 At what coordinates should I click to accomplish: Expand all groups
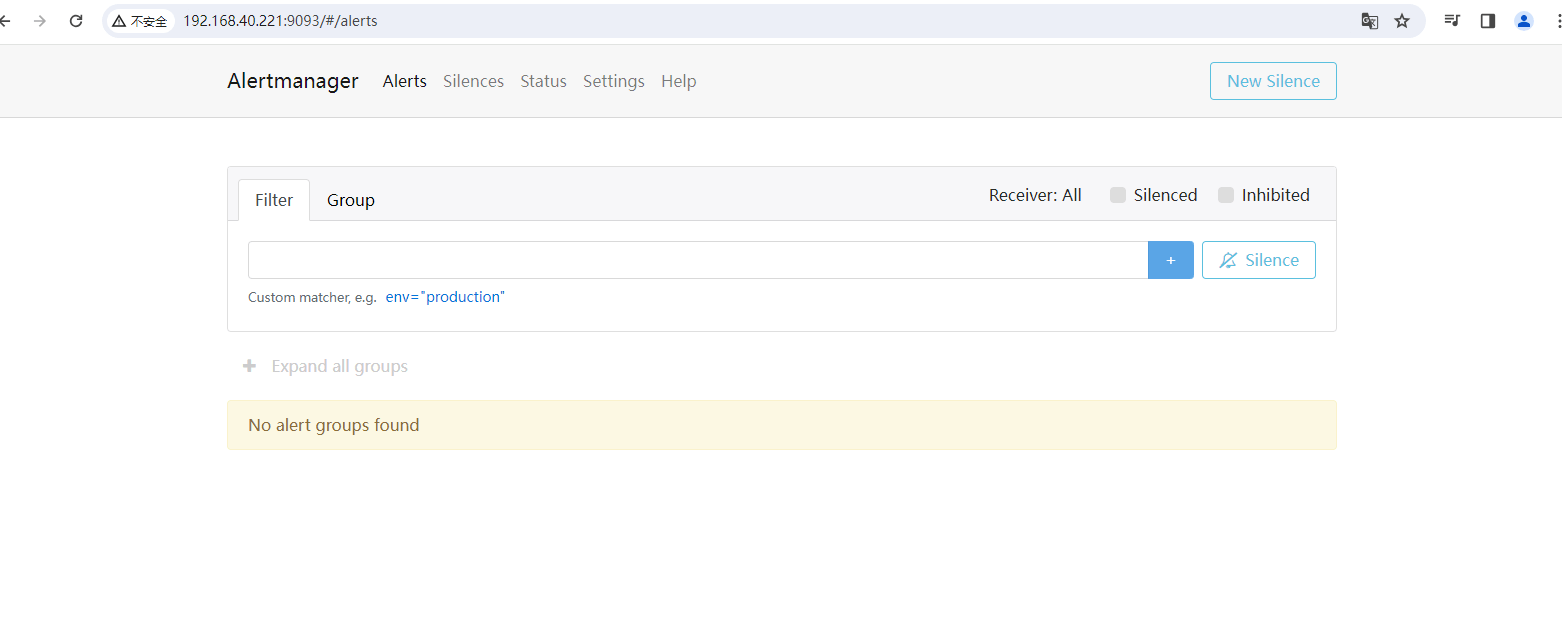click(326, 366)
